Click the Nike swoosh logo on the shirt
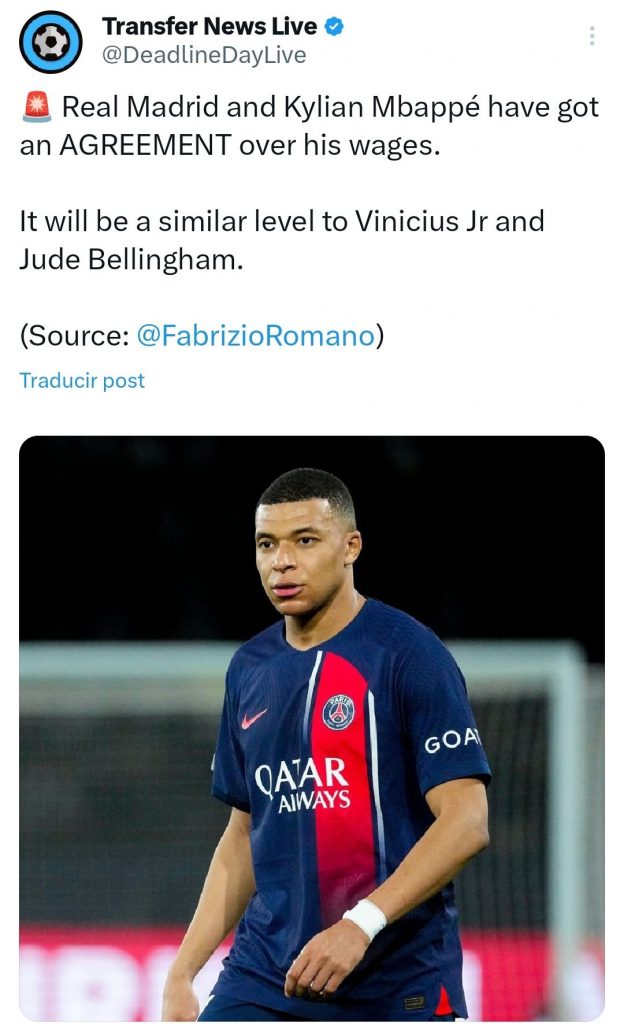The image size is (624, 1024). (x=254, y=718)
